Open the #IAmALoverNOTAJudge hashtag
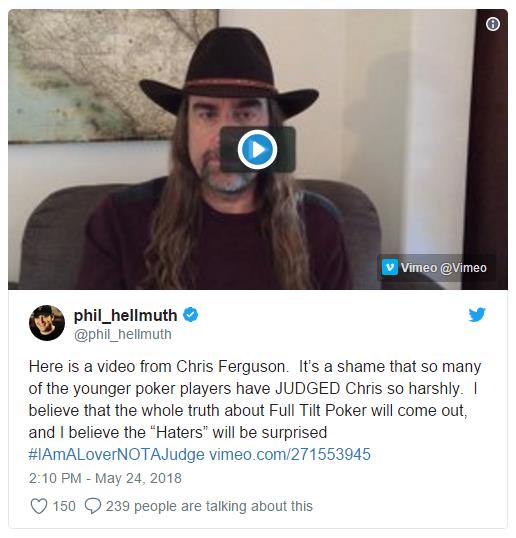Viewport: 516px width, 538px height. [117, 454]
